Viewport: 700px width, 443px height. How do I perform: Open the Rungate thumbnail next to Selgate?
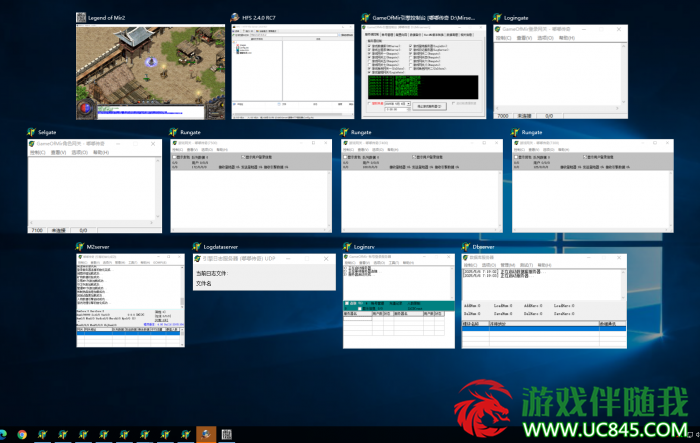coord(251,186)
